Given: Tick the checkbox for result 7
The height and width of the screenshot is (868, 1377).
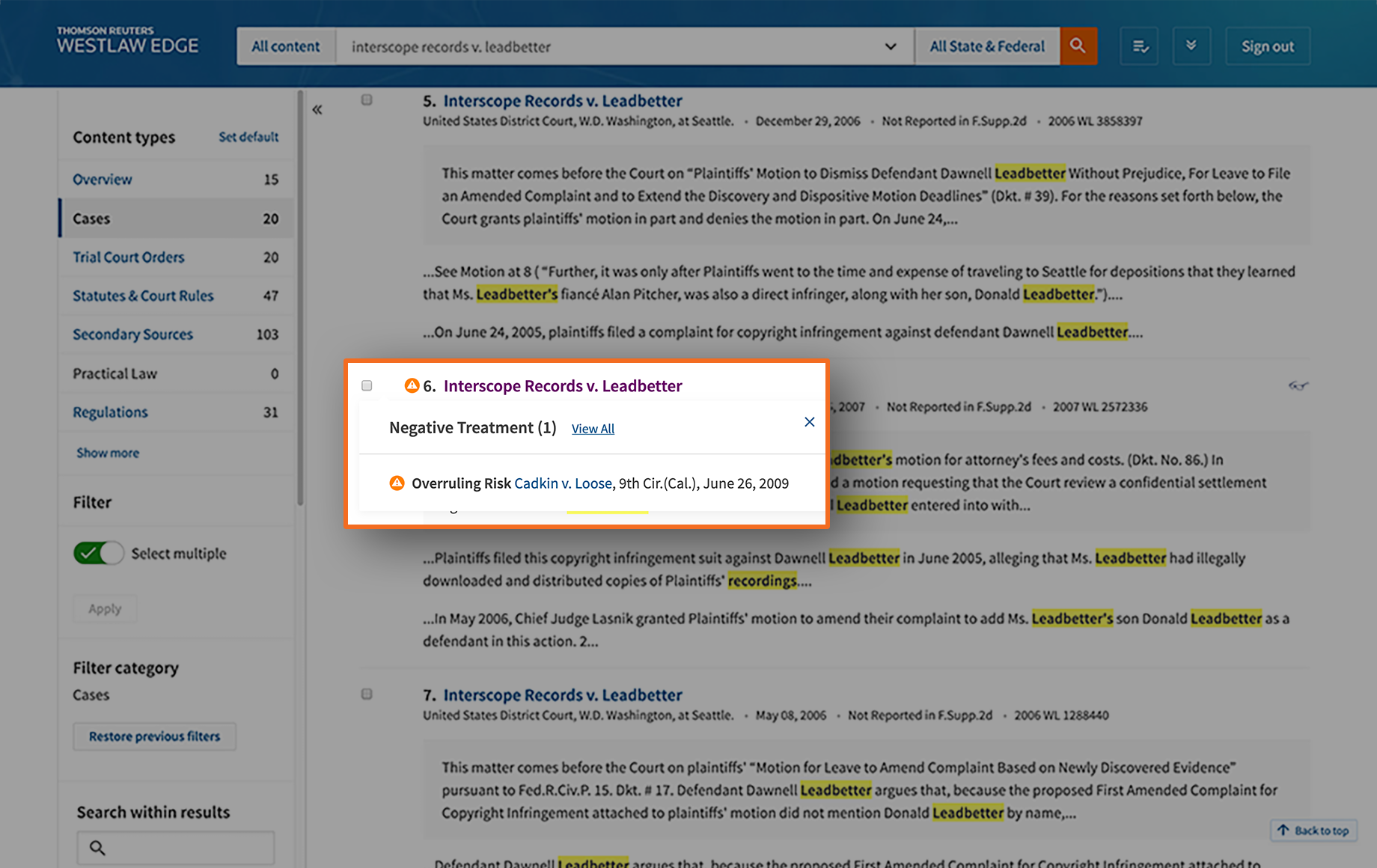Looking at the screenshot, I should pyautogui.click(x=367, y=694).
